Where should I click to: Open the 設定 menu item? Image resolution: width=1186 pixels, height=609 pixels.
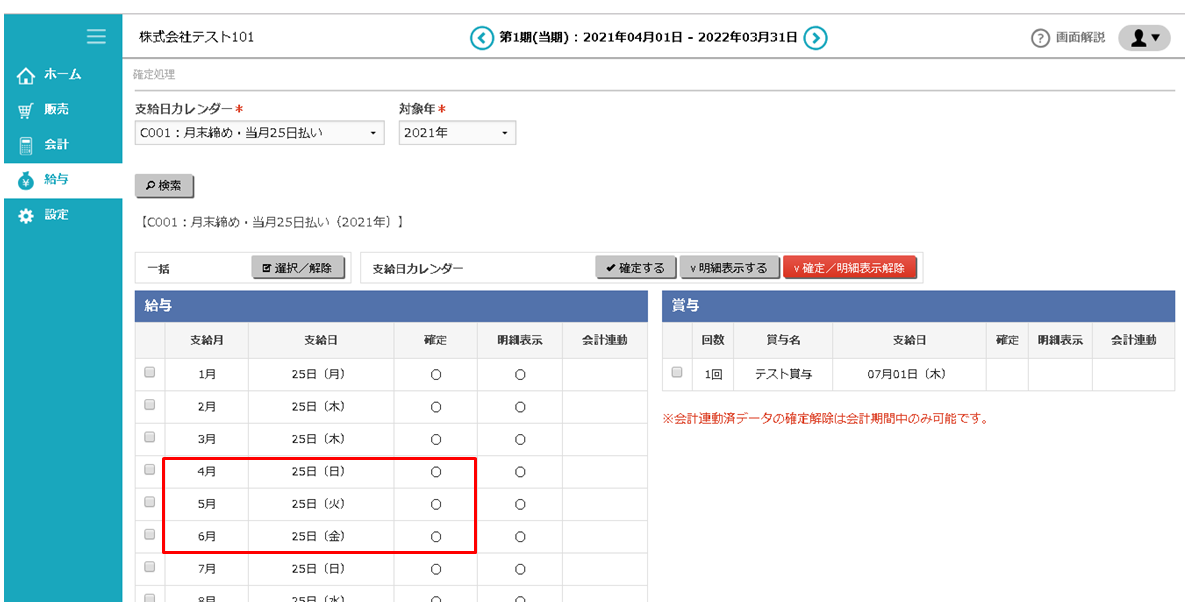point(57,215)
